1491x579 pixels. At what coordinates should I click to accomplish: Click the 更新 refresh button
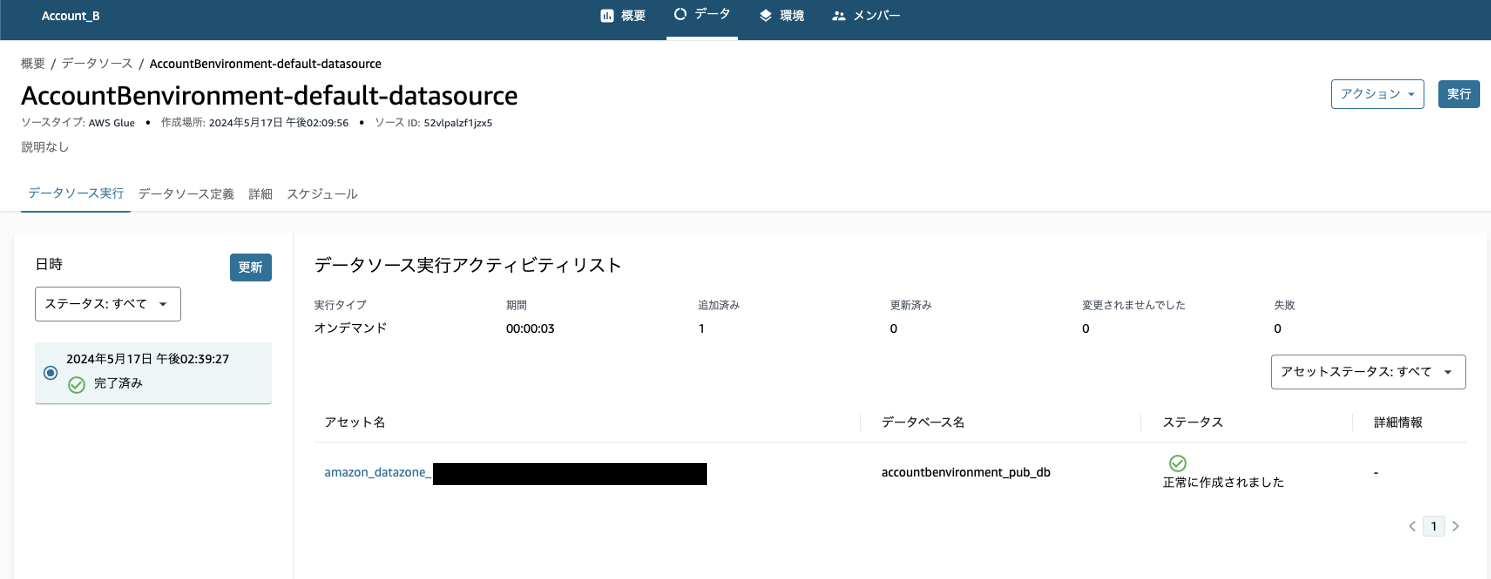point(250,268)
